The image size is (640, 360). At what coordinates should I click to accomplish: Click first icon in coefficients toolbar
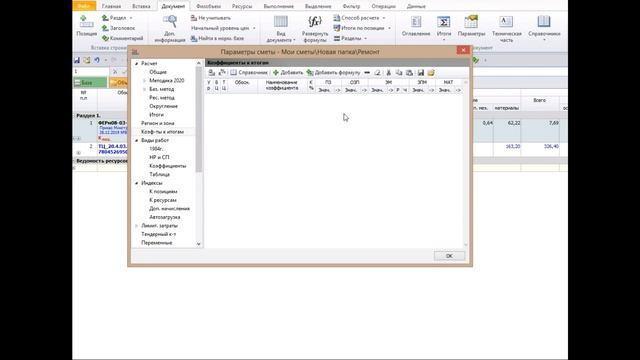[211, 73]
